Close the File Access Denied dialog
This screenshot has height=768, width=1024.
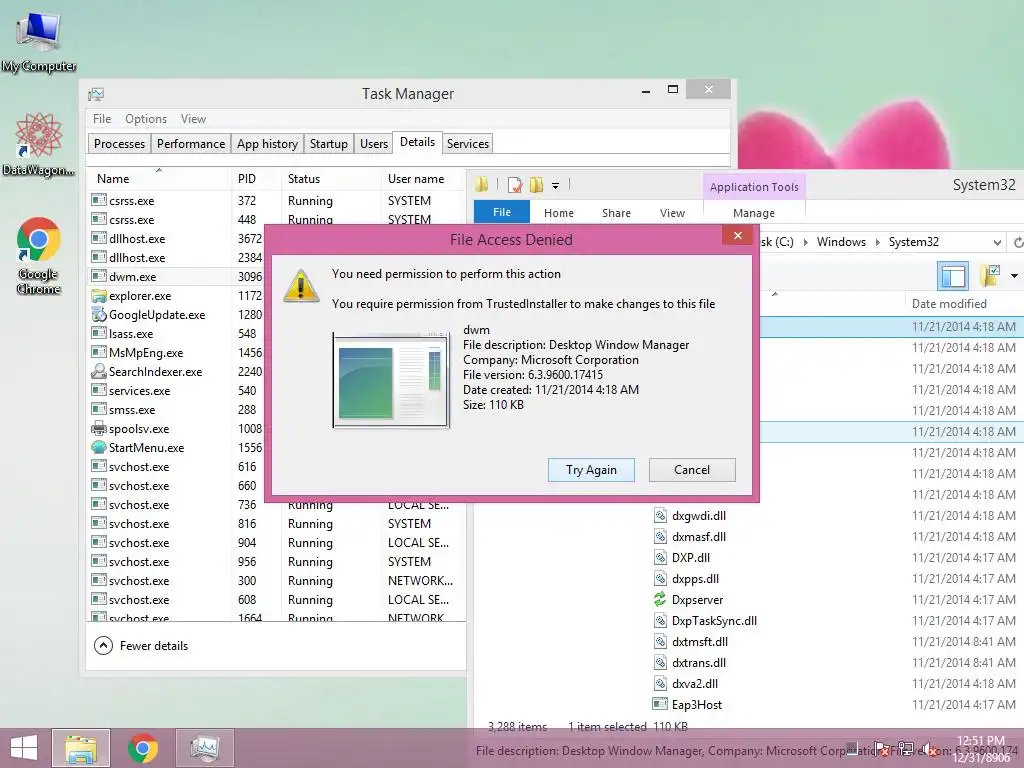(x=737, y=236)
